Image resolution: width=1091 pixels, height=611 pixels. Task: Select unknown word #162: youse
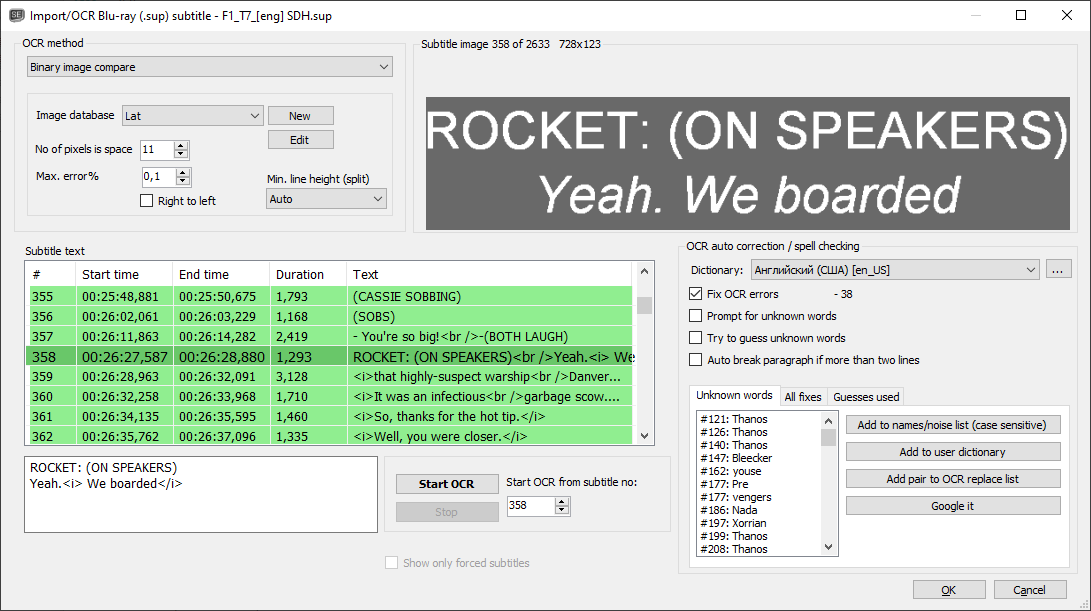(731, 471)
